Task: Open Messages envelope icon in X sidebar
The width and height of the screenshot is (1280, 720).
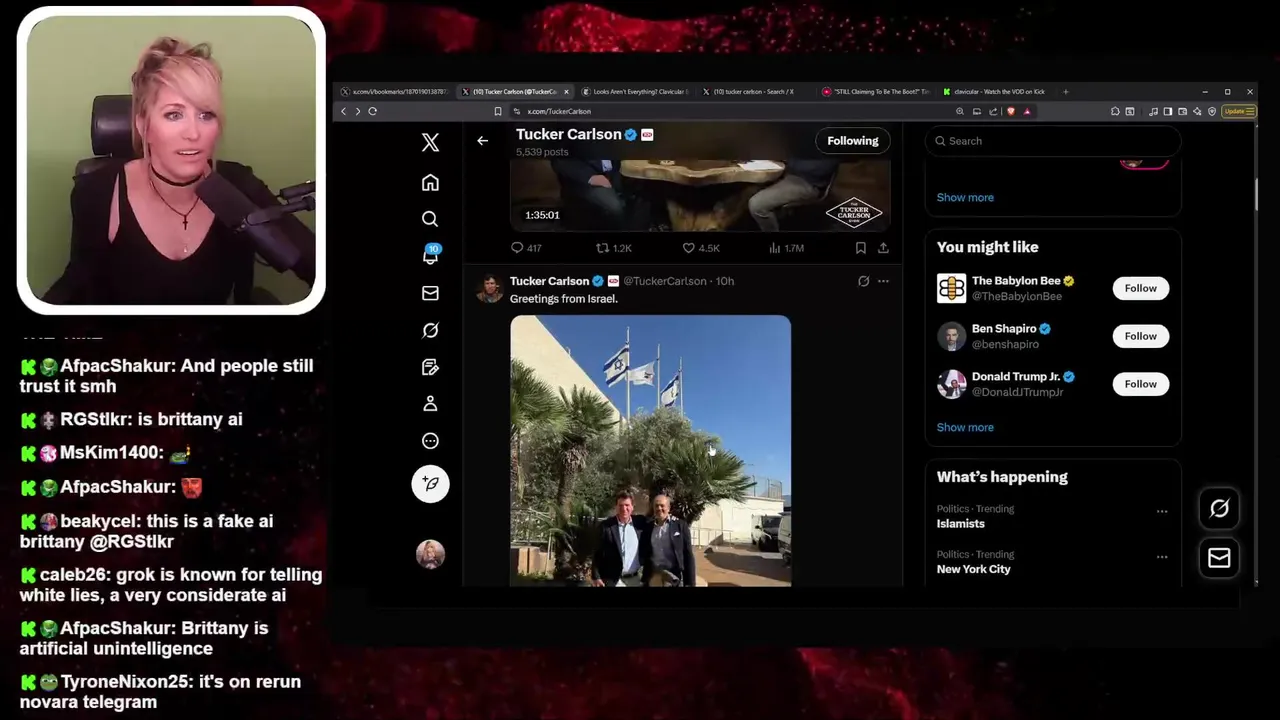Action: click(x=430, y=293)
